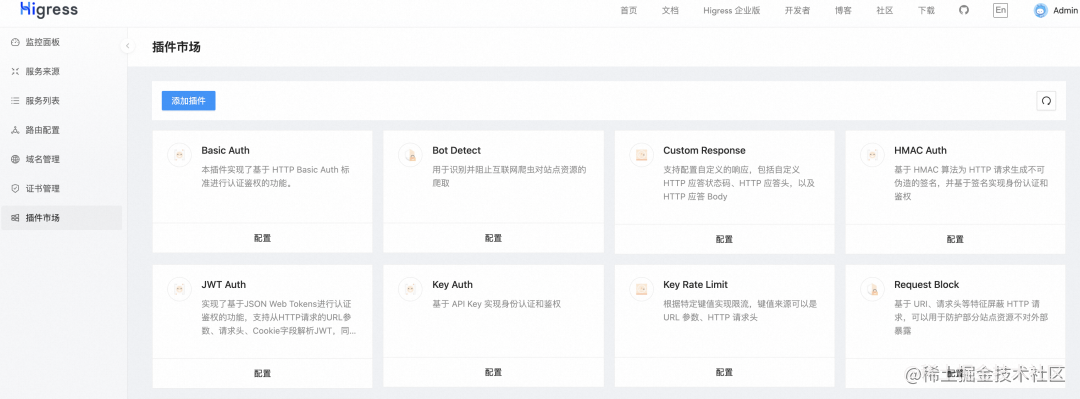Click the 域名管理 globe icon
Viewport: 1080px width, 399px height.
[x=15, y=159]
